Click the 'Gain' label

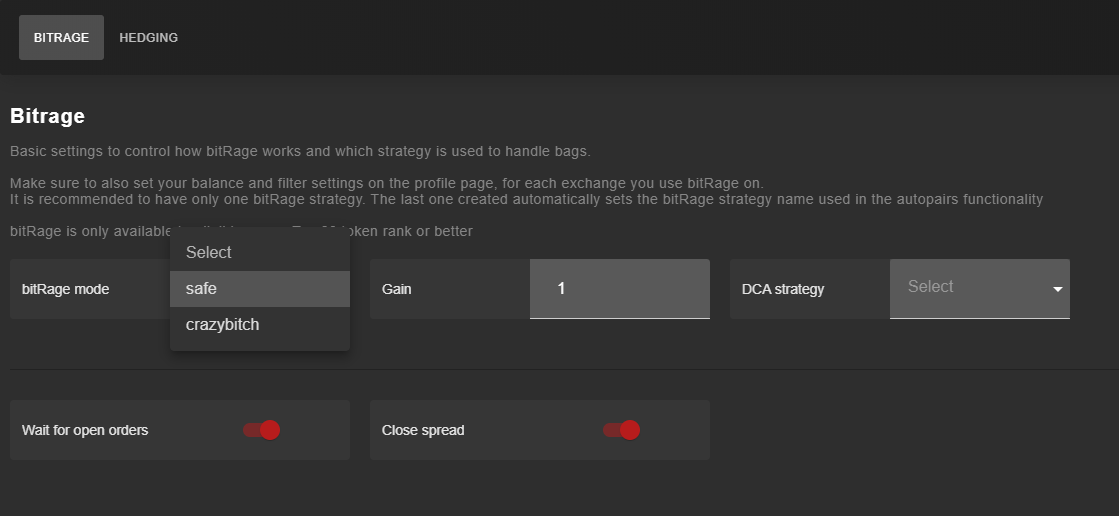pos(397,289)
